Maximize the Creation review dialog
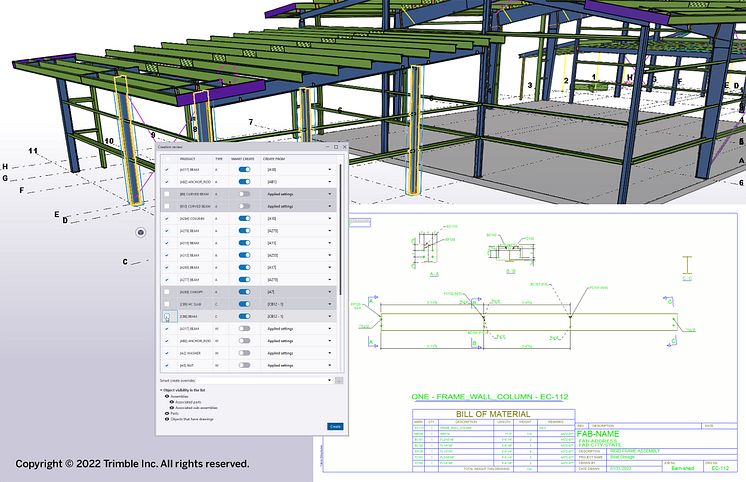The image size is (746, 482). (x=337, y=146)
